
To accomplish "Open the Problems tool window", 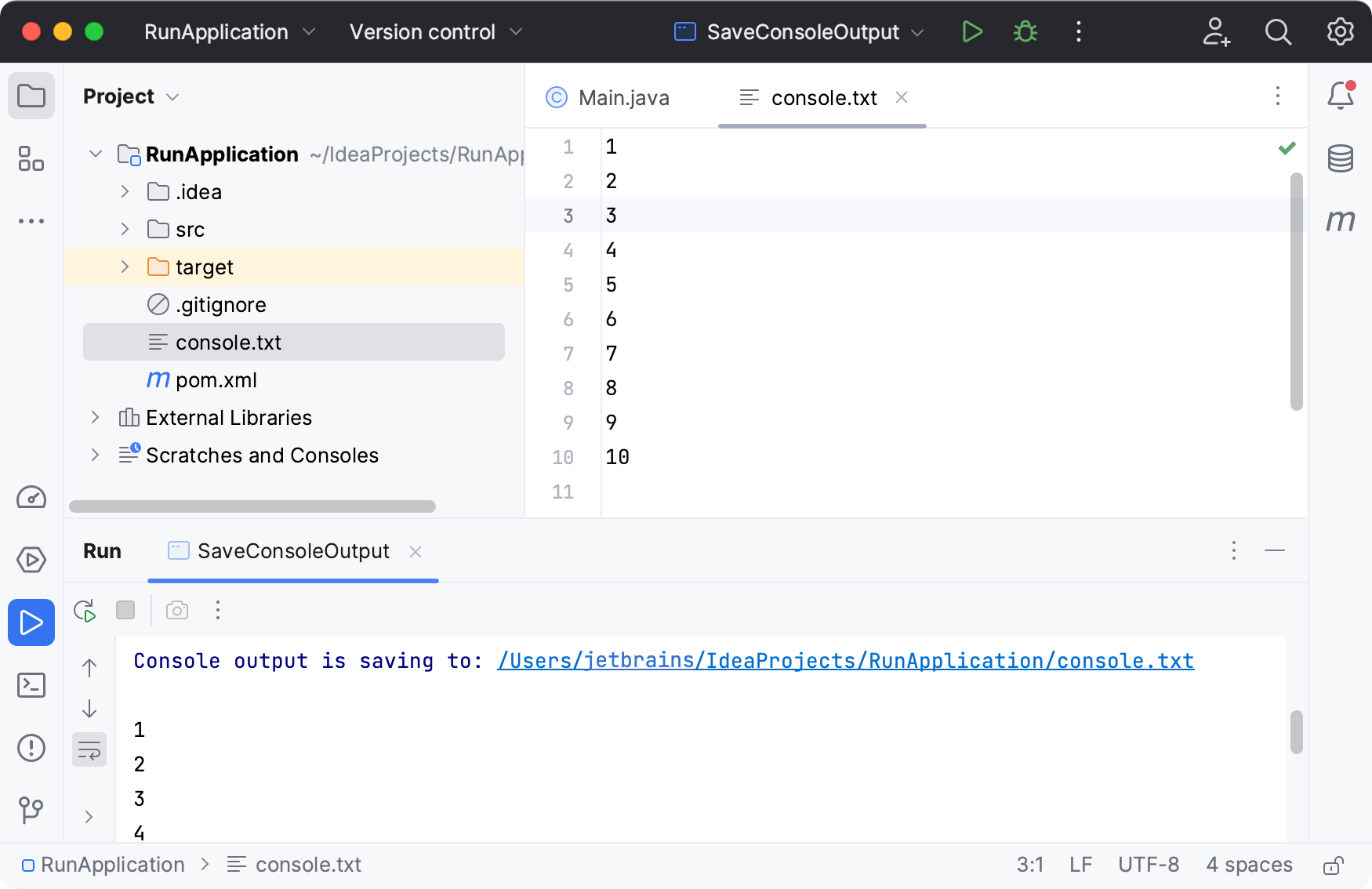I will point(31,748).
